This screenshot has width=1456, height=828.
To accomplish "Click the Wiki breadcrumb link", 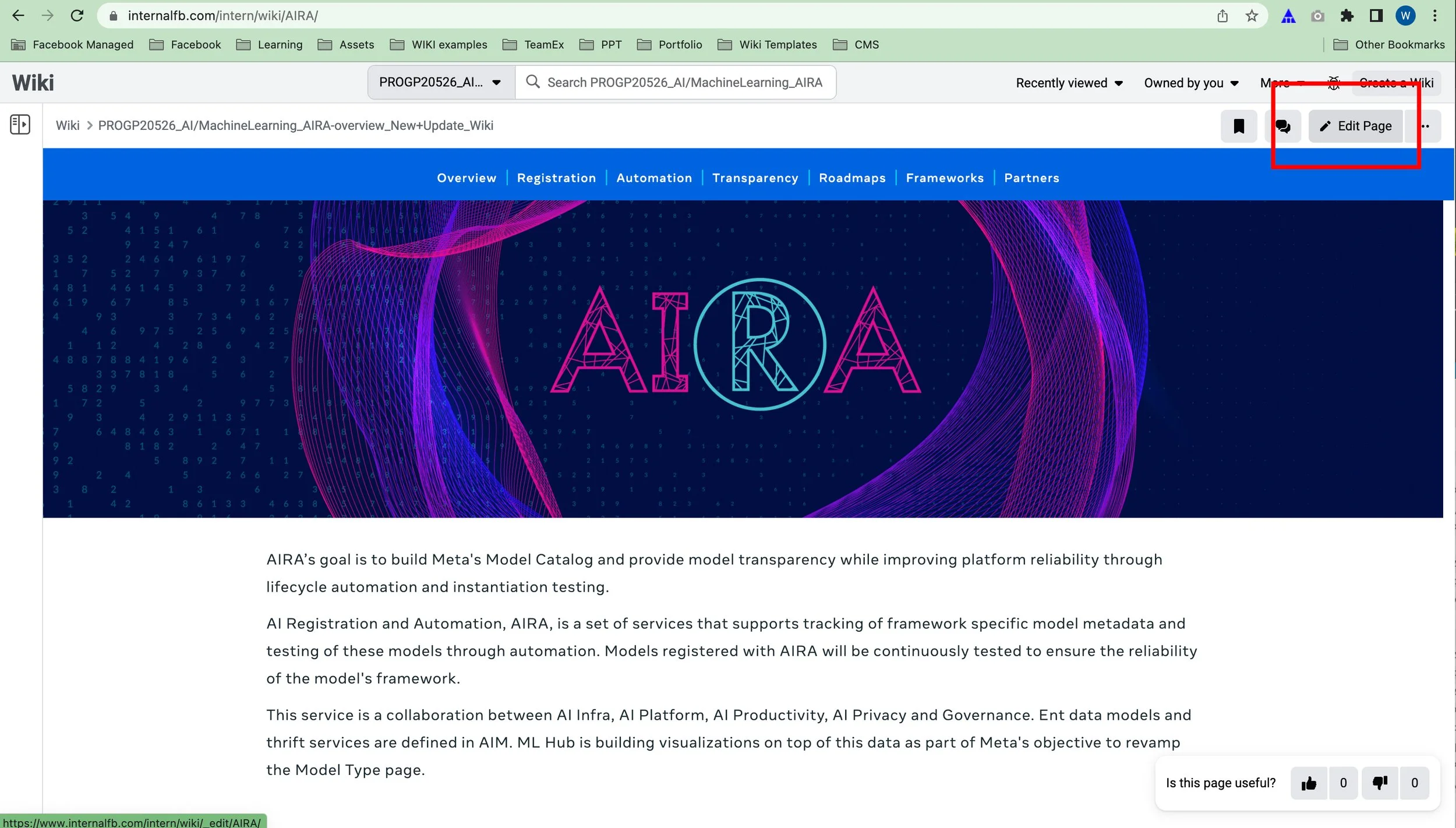I will (x=68, y=126).
